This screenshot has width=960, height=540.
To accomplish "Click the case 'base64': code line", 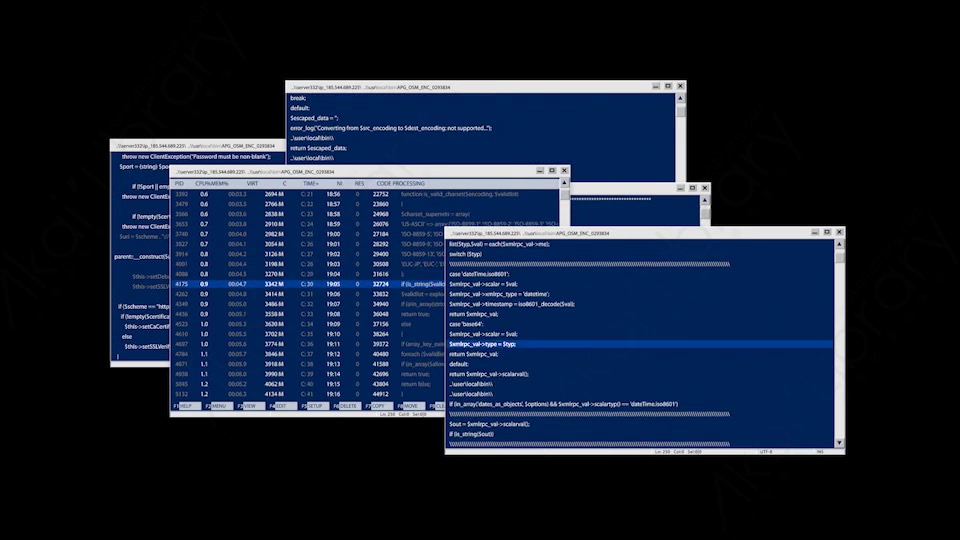I will 466,324.
